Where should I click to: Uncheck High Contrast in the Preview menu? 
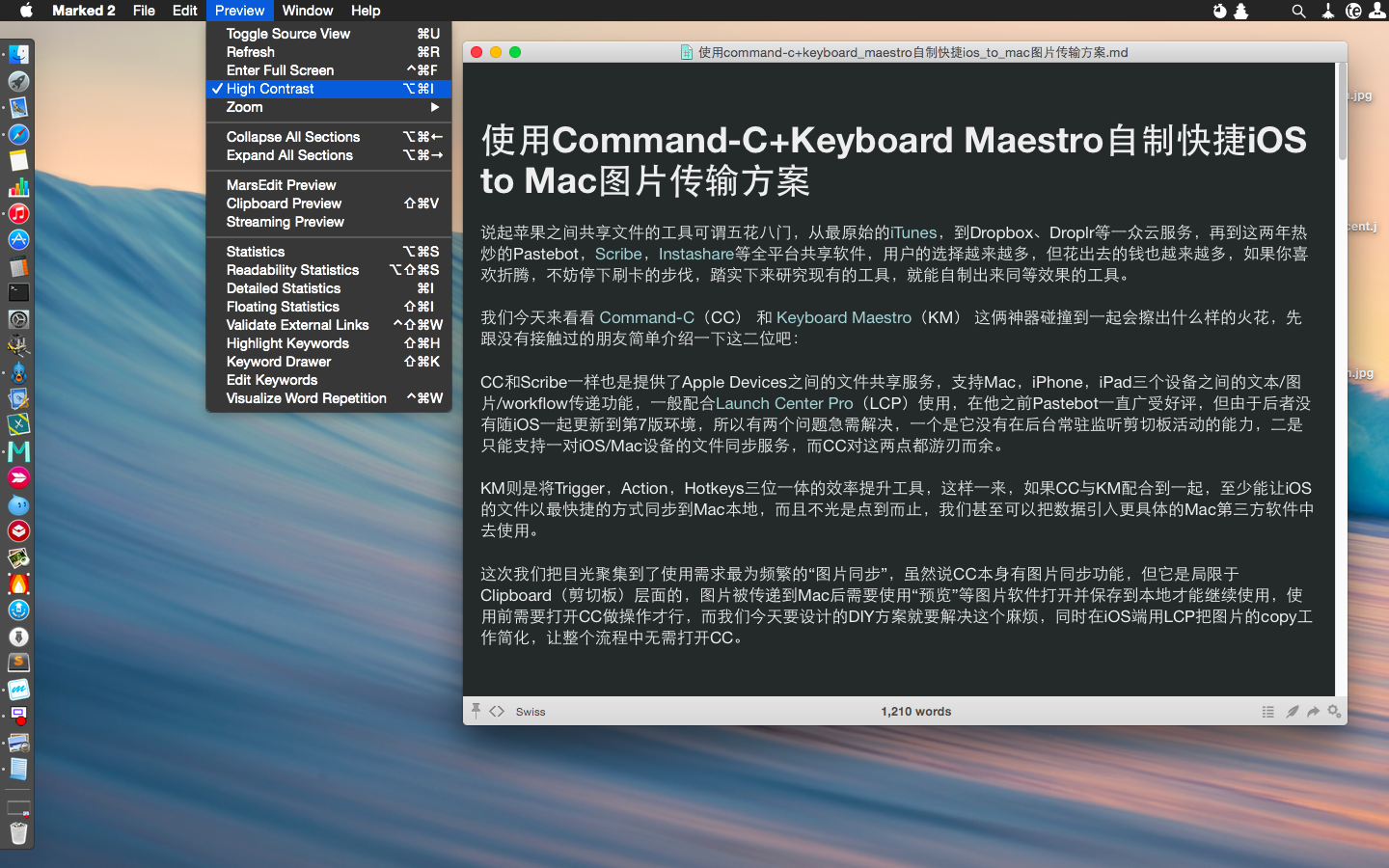[x=329, y=89]
